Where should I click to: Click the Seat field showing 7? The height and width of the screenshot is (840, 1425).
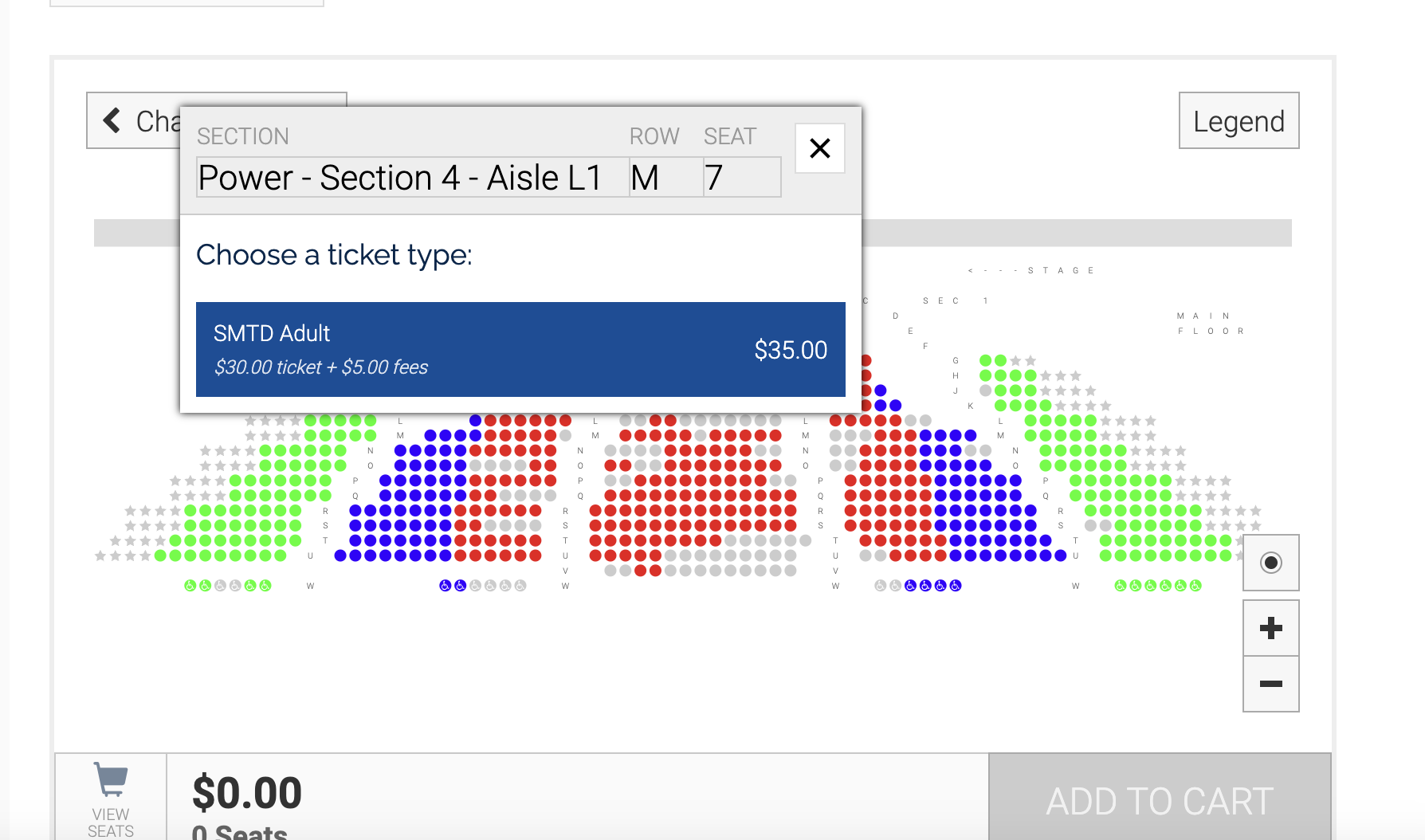point(741,178)
